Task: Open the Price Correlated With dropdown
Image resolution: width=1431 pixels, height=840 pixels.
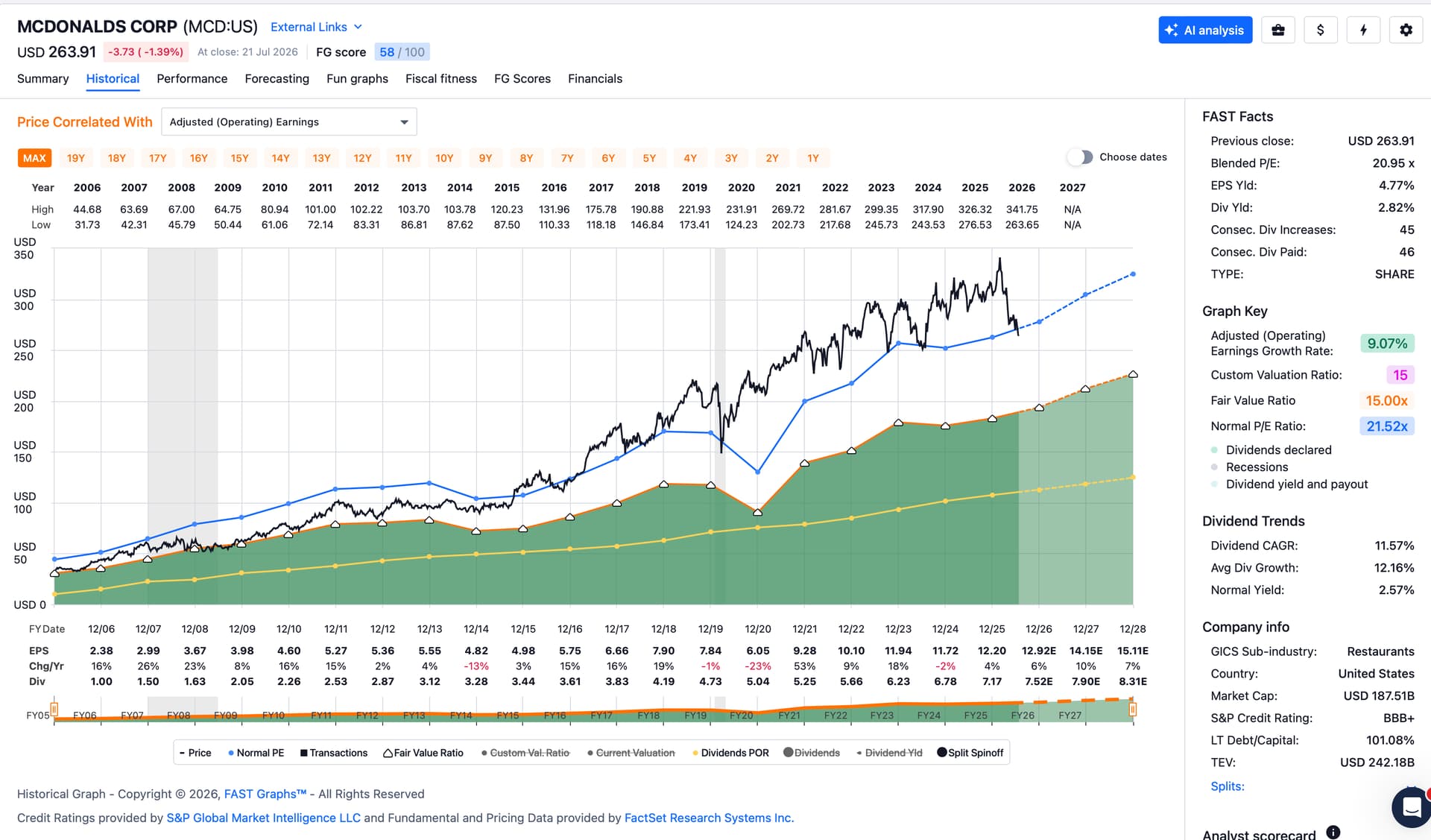Action: 289,121
